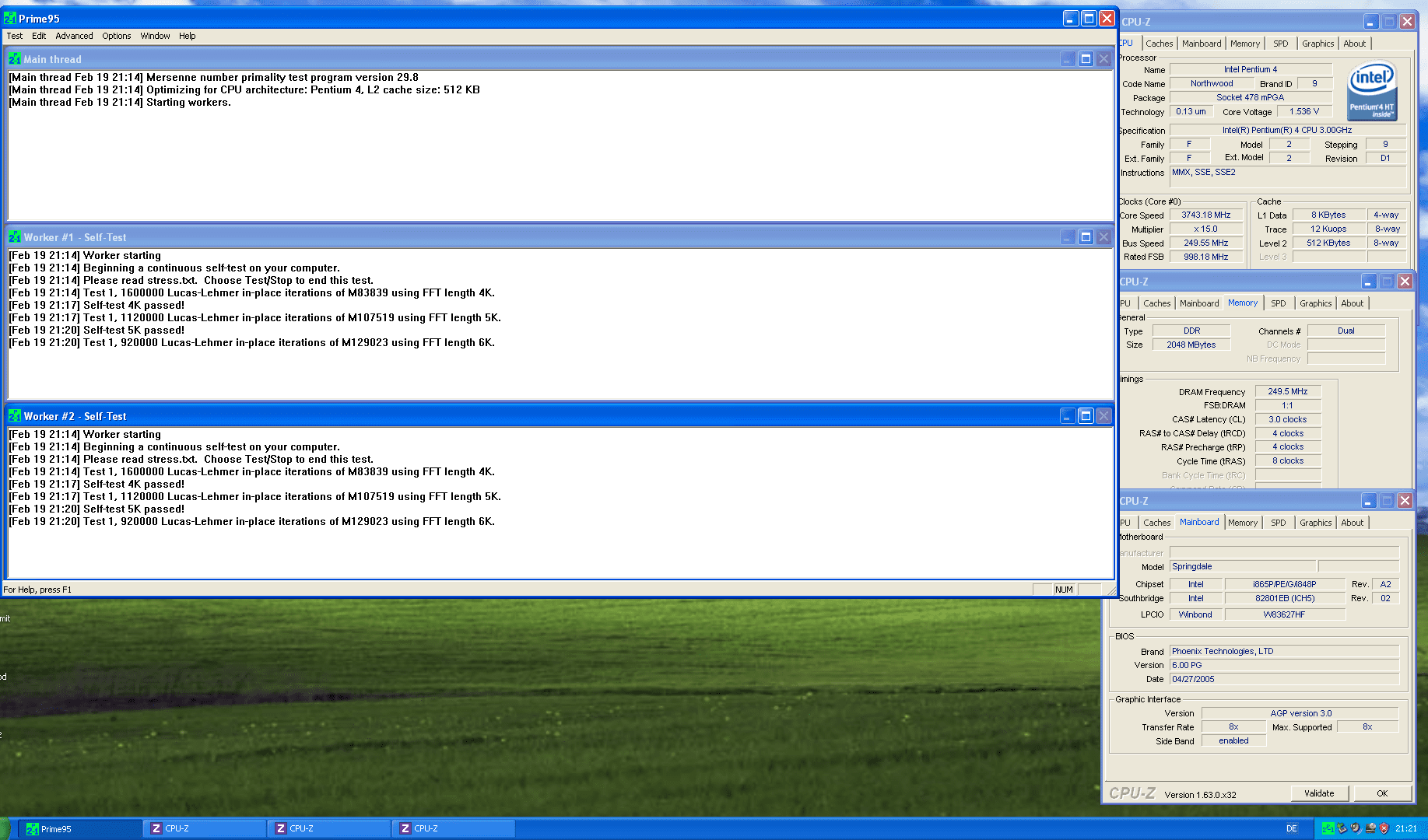Switch to SPD tab in top CPU-Z window

pos(1281,44)
